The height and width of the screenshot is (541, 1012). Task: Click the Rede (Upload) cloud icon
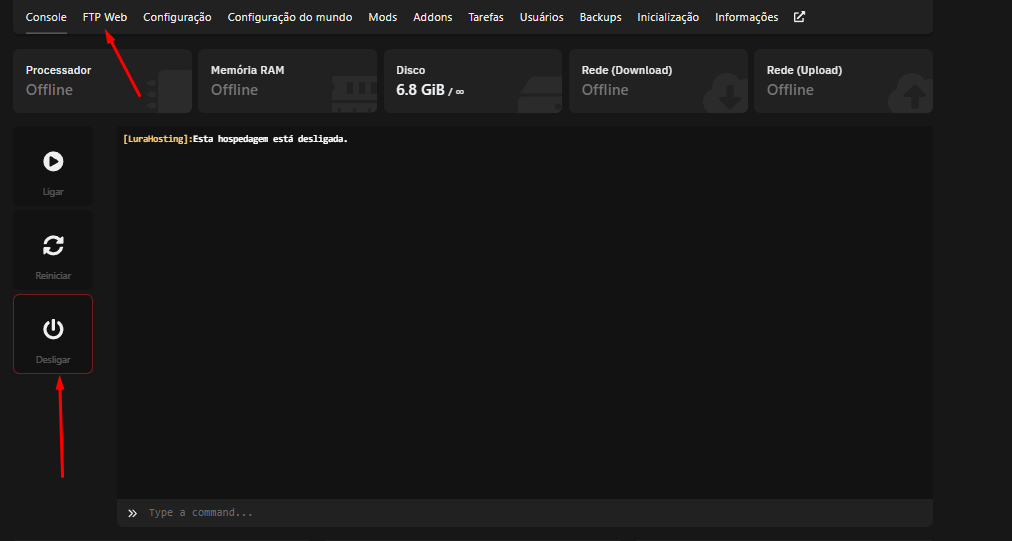[909, 93]
